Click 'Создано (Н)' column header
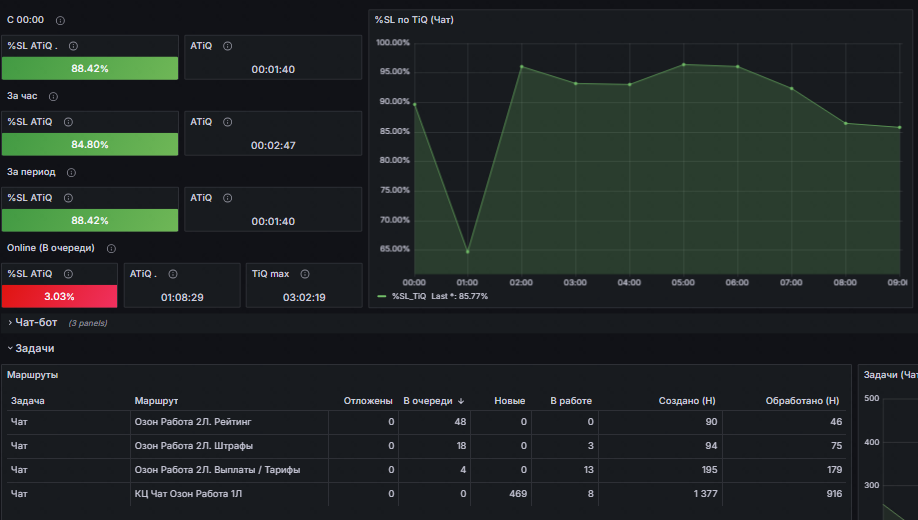 pyautogui.click(x=687, y=401)
